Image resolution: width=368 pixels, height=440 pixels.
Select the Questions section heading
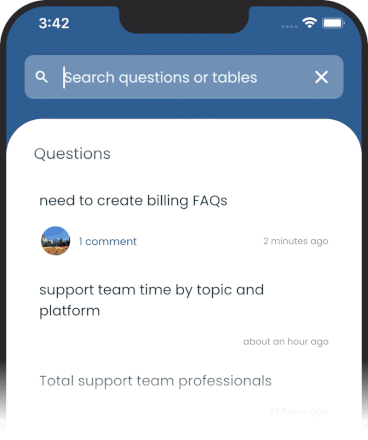pos(72,154)
